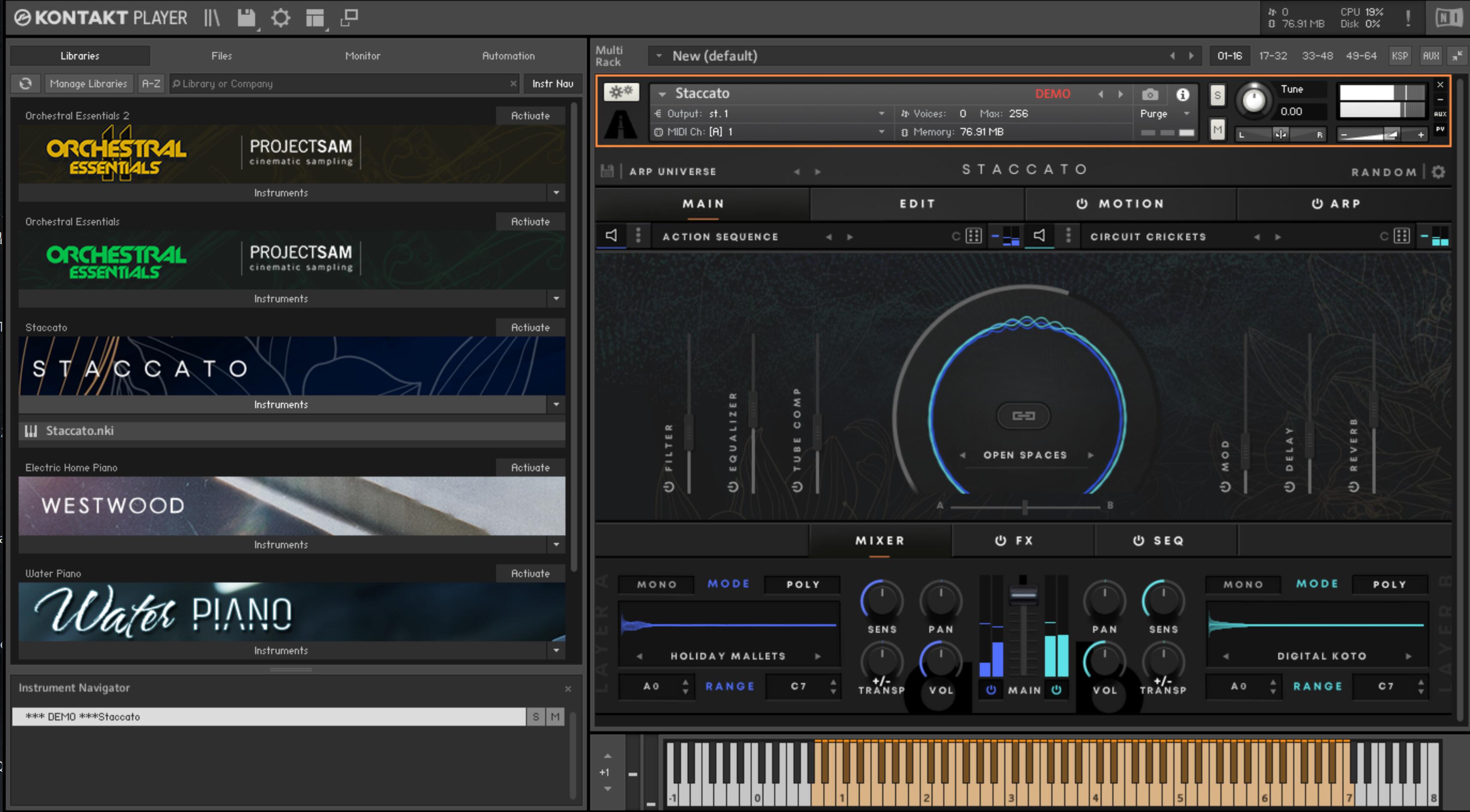This screenshot has height=812, width=1470.
Task: Set layer B mode to Poly
Action: click(x=1390, y=584)
